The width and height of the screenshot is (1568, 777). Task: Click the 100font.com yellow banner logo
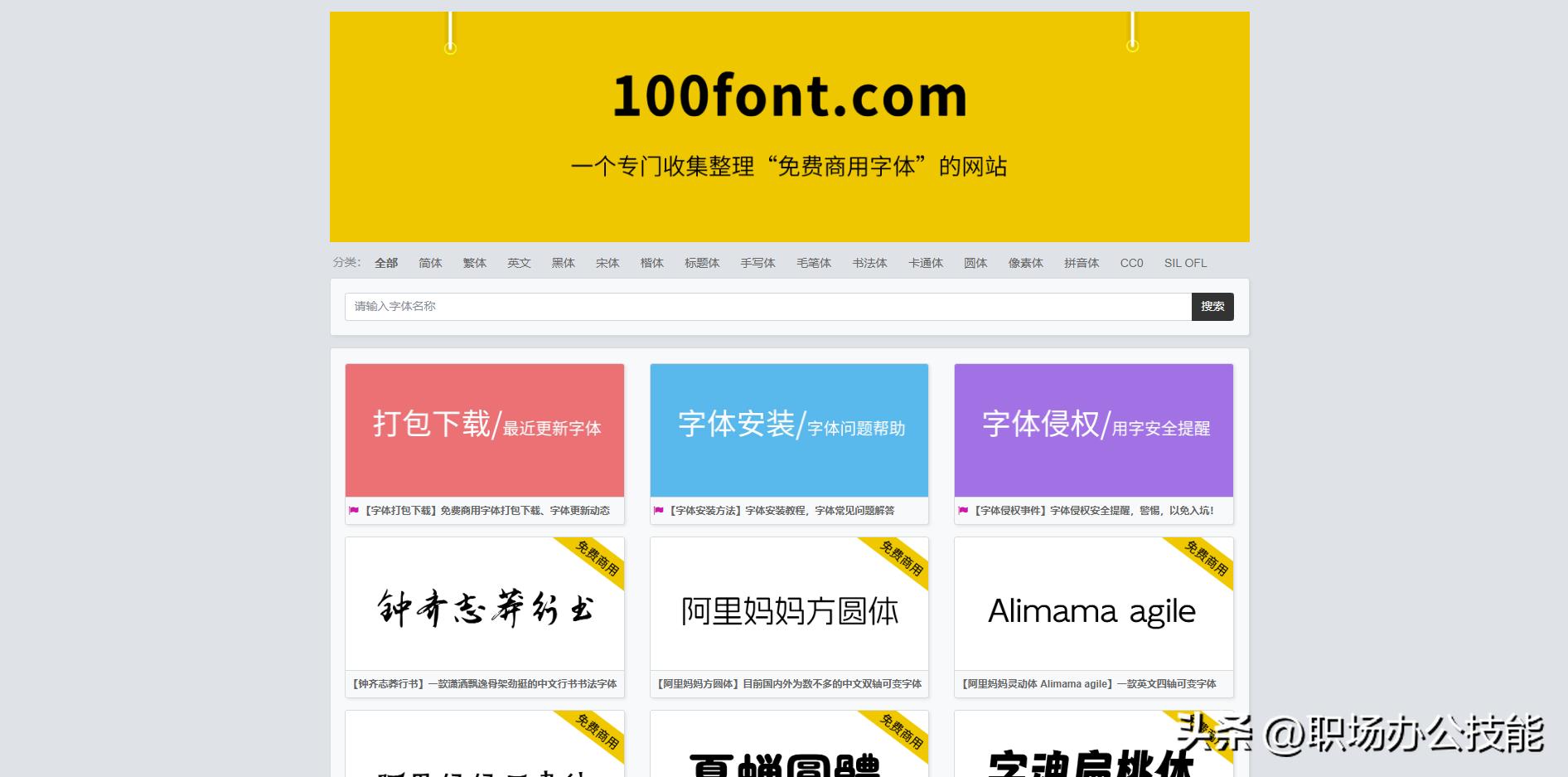pyautogui.click(x=787, y=95)
